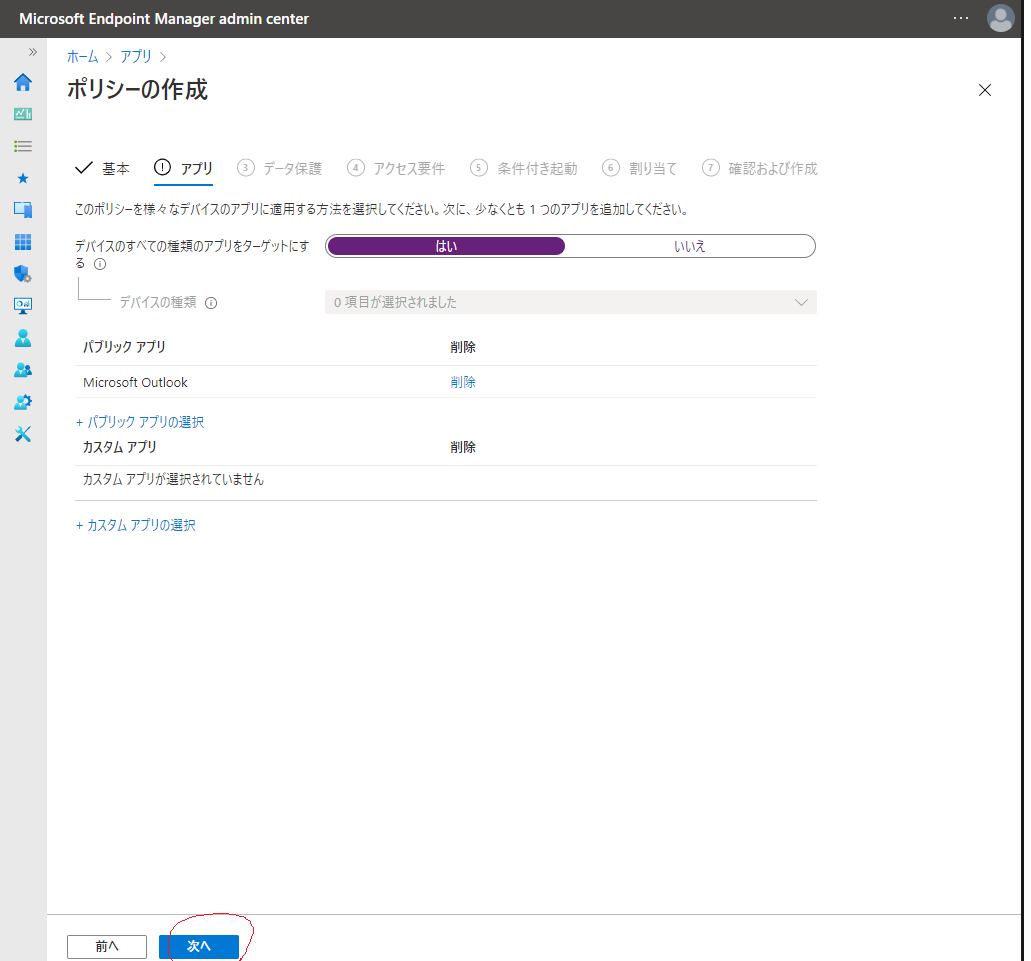Image resolution: width=1031 pixels, height=961 pixels.
Task: Go to the 基本 step tab
Action: 103,169
